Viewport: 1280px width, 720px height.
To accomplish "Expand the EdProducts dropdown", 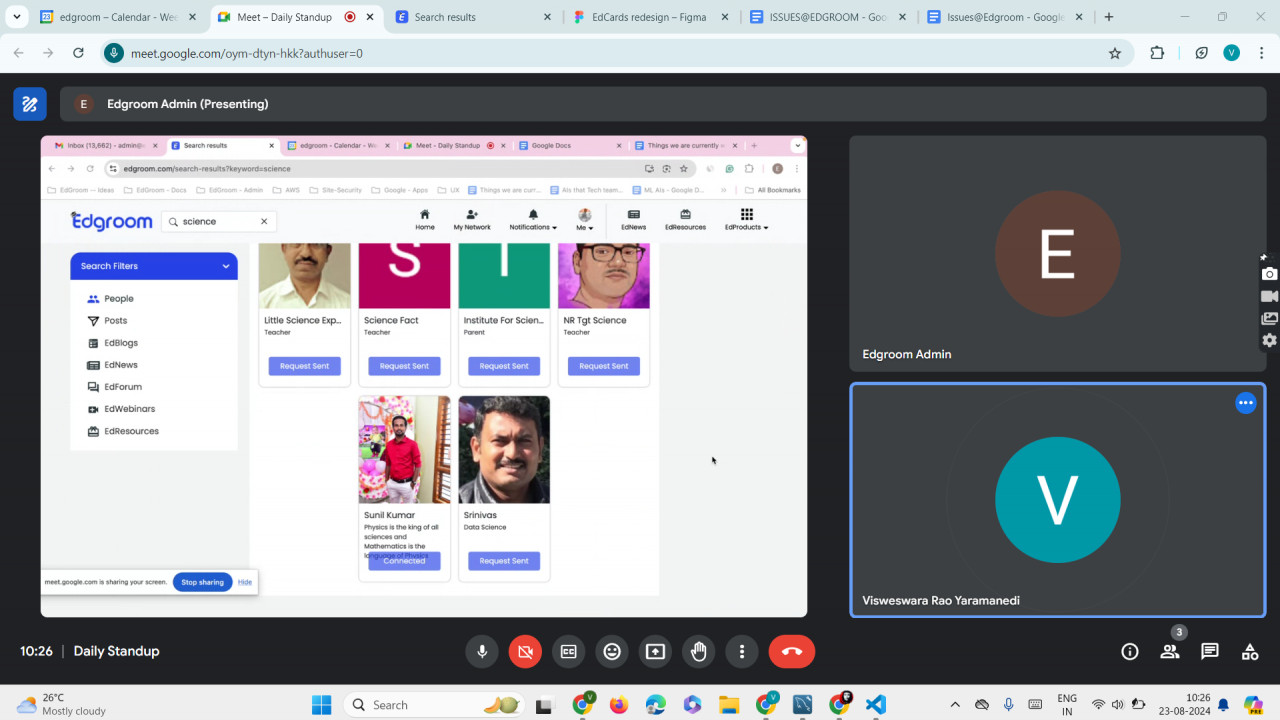I will [x=746, y=220].
